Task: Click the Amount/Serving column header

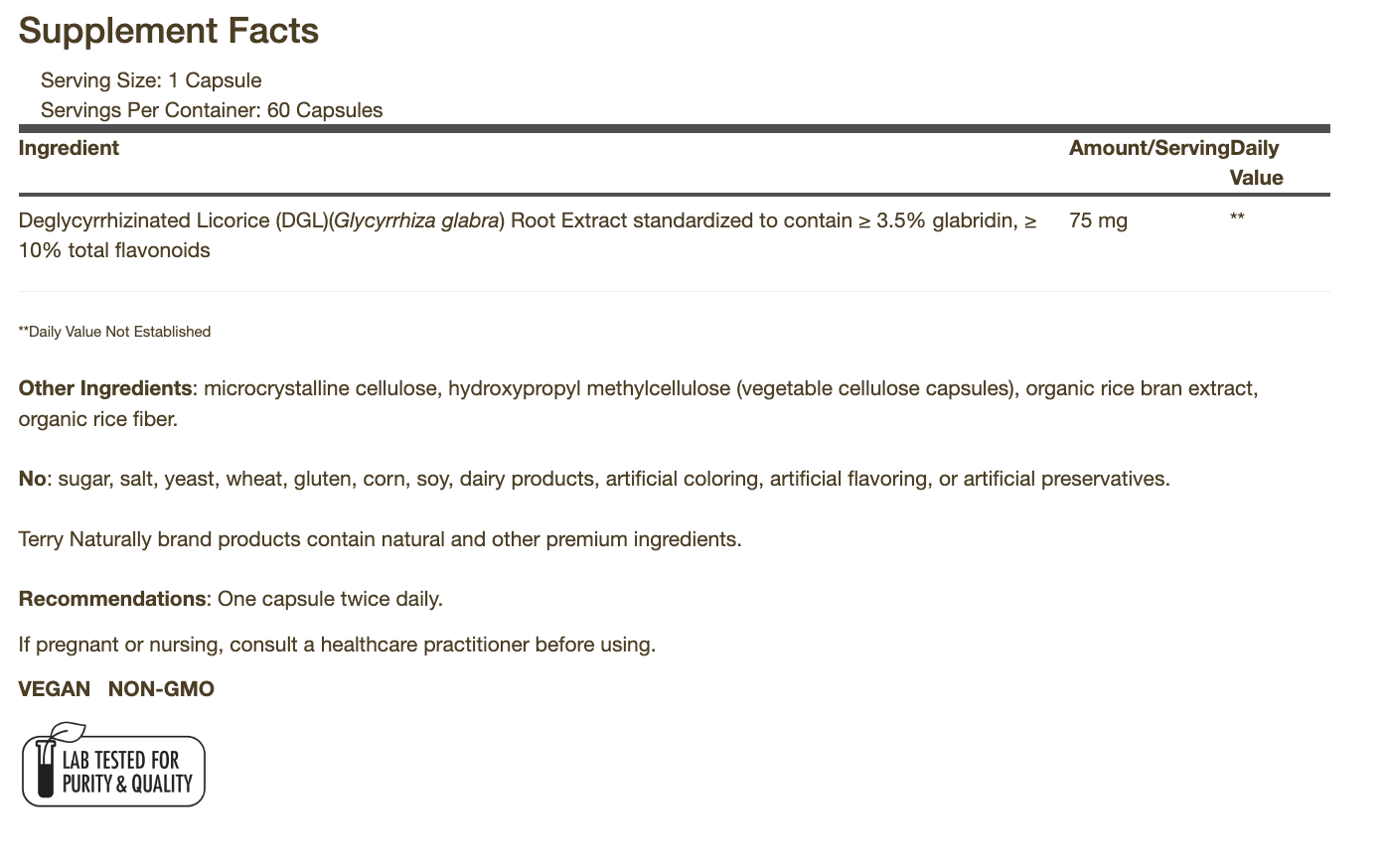Action: [1149, 148]
